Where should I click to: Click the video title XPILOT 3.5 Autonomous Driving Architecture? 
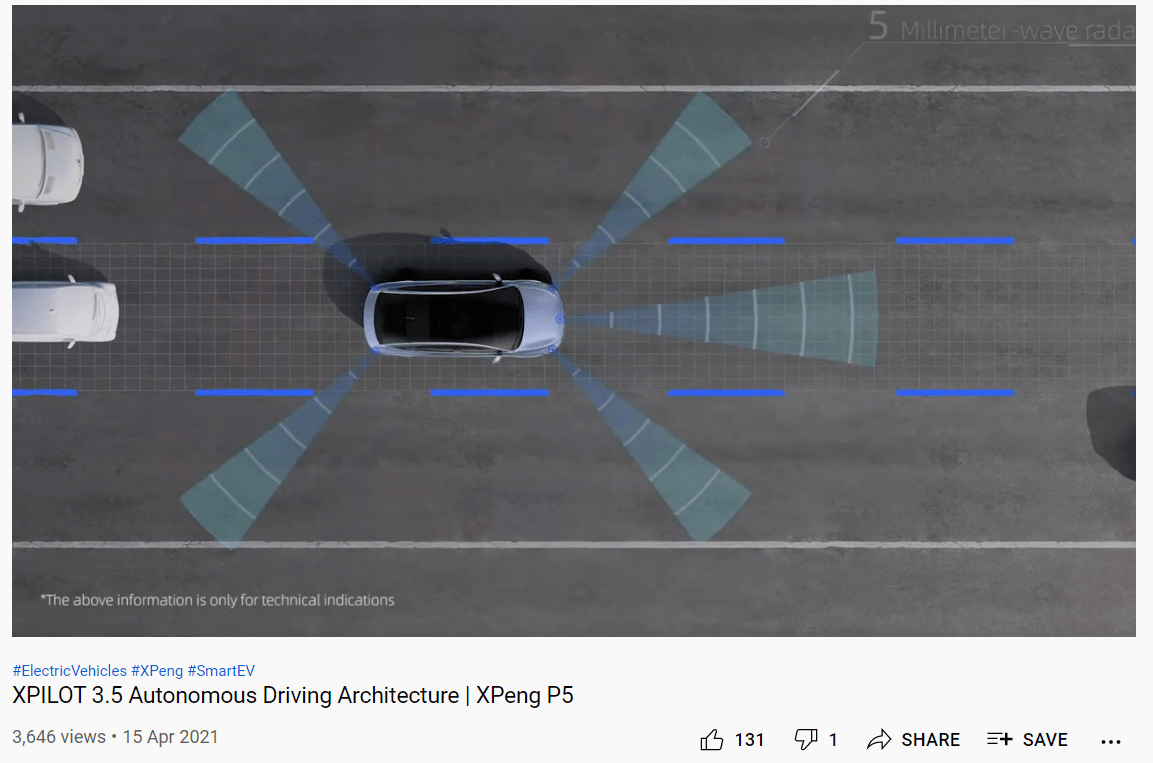pos(293,695)
